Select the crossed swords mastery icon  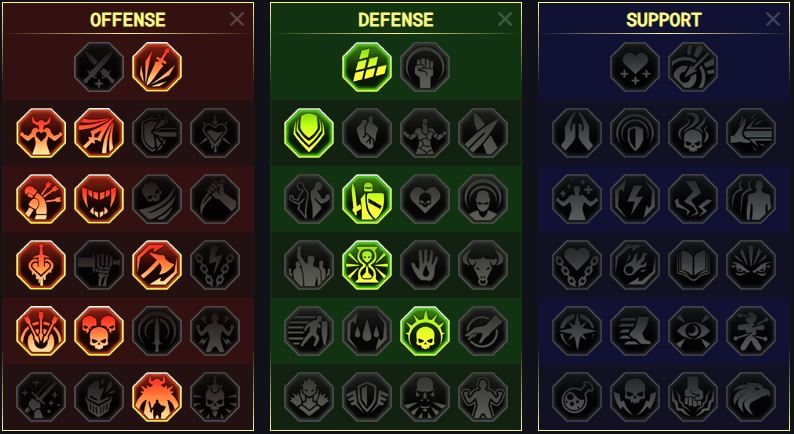coord(99,67)
